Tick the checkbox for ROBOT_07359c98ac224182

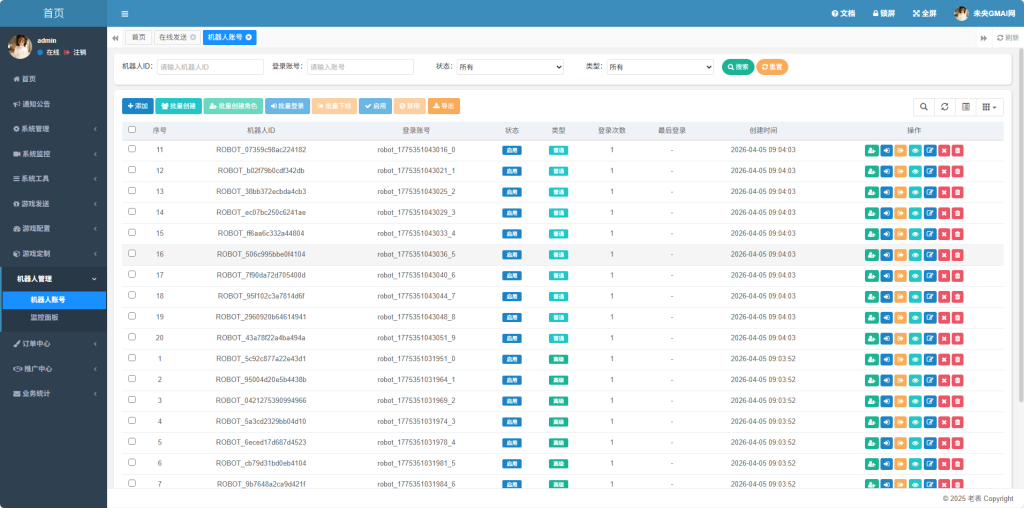point(132,149)
